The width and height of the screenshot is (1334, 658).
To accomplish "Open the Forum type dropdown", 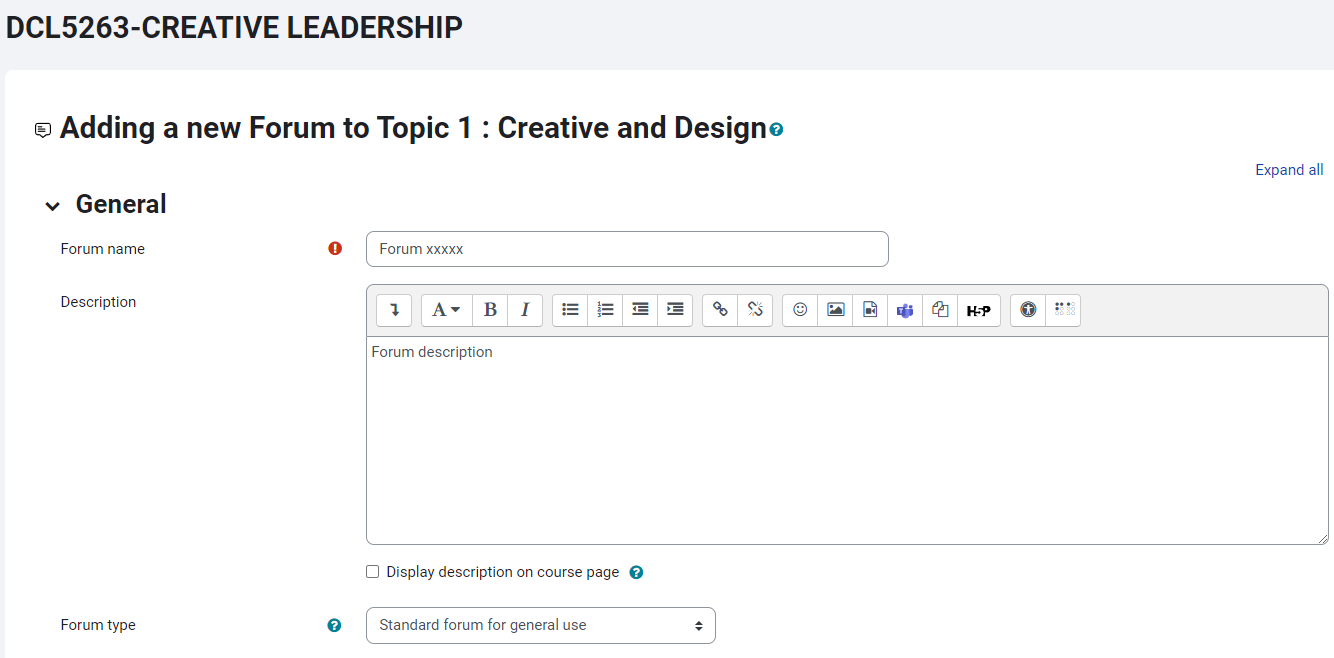I will click(540, 625).
